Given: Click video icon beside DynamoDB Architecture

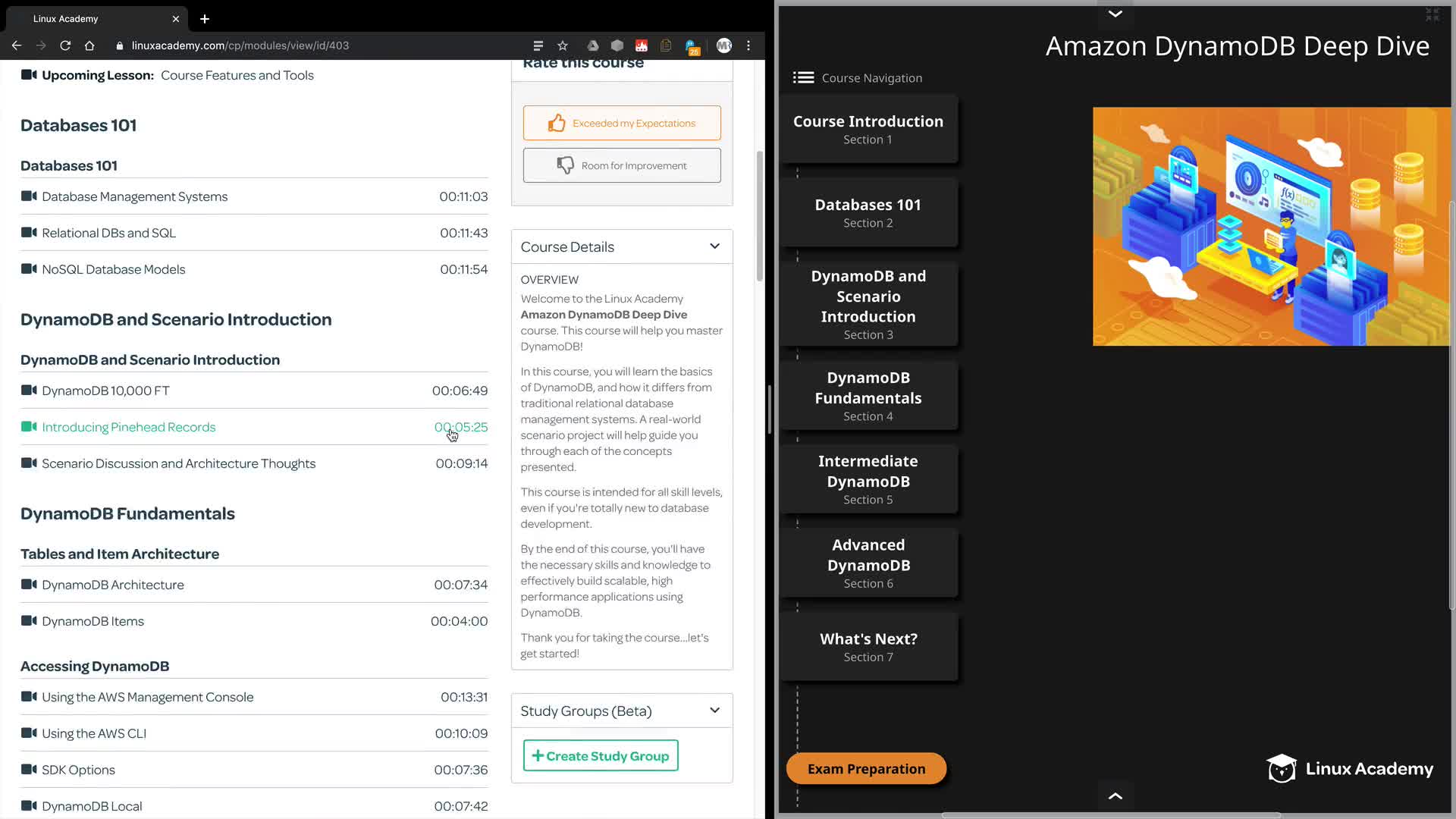Looking at the screenshot, I should (29, 585).
